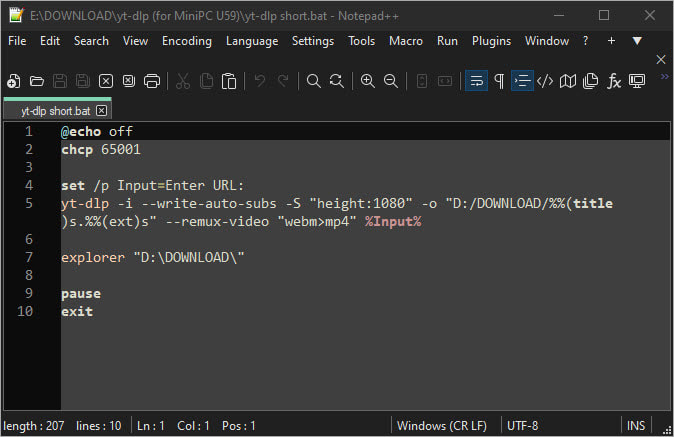Click line number 5 in margin

click(28, 203)
